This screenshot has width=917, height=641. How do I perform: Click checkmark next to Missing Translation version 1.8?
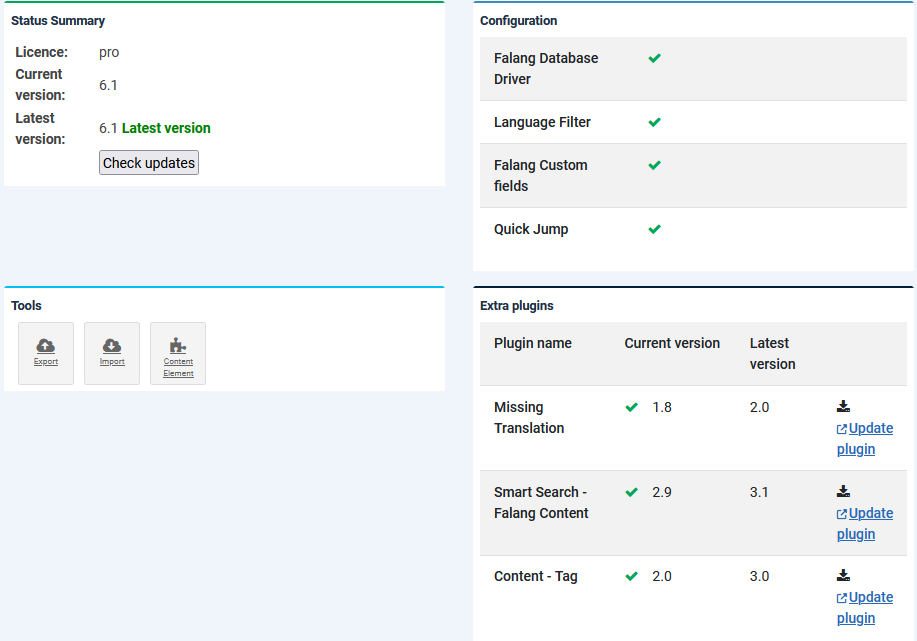click(x=632, y=407)
